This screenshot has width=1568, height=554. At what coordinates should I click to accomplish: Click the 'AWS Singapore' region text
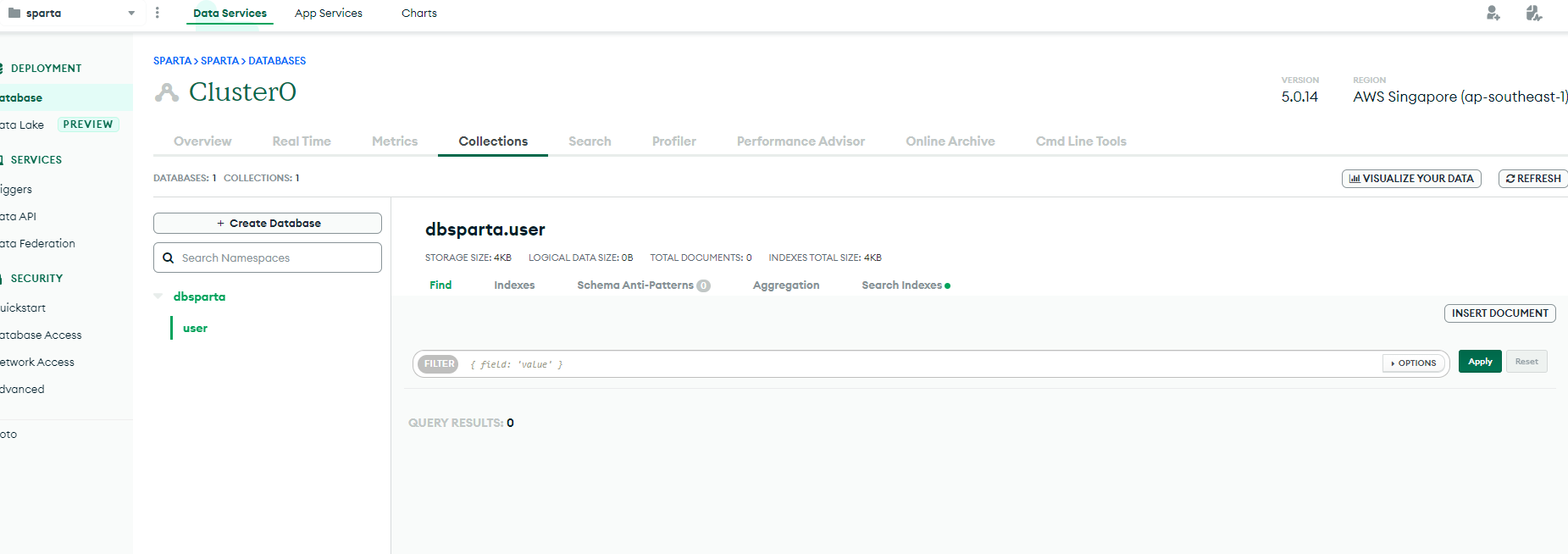coord(1460,97)
